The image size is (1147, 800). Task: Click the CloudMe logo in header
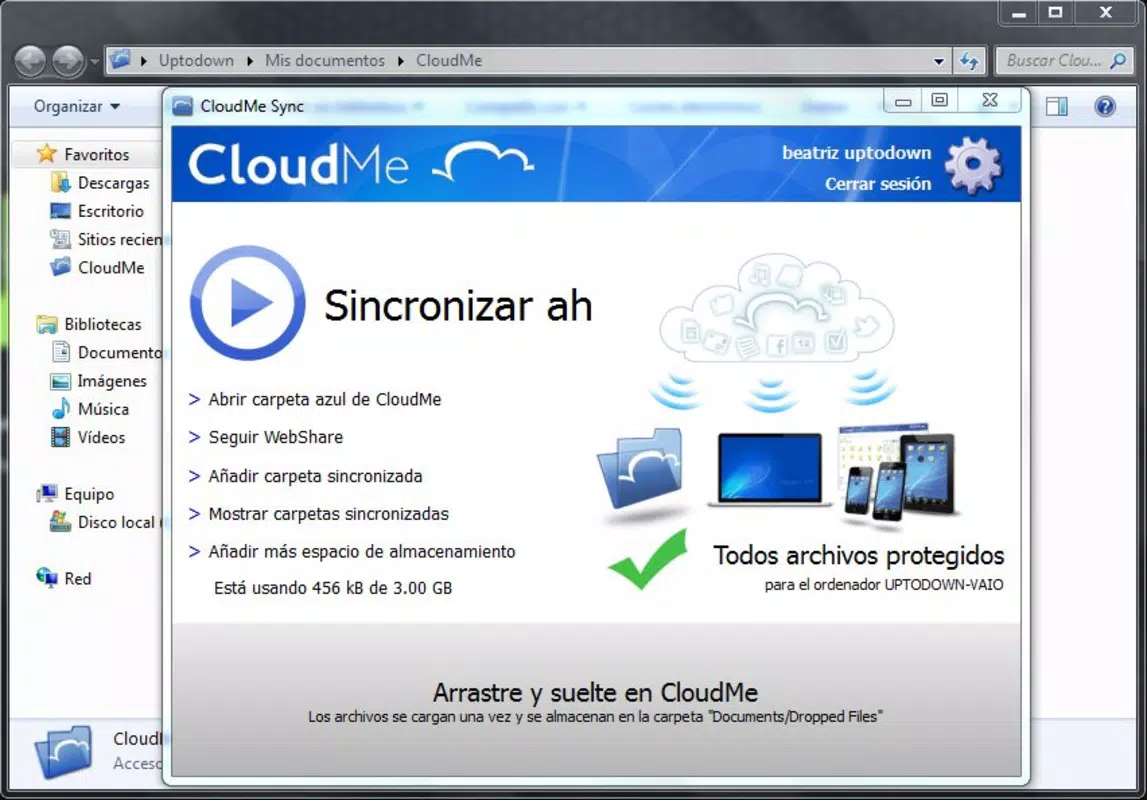[x=361, y=164]
